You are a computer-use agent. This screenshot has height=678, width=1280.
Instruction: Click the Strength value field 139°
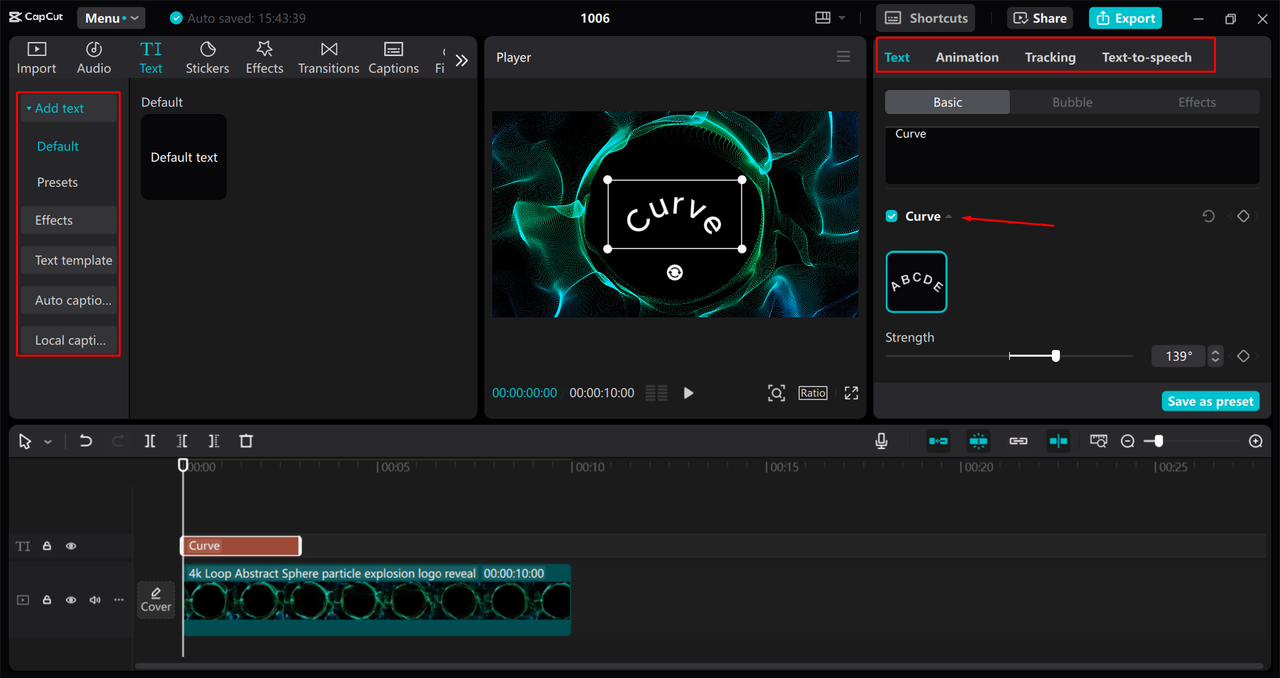pos(1179,356)
